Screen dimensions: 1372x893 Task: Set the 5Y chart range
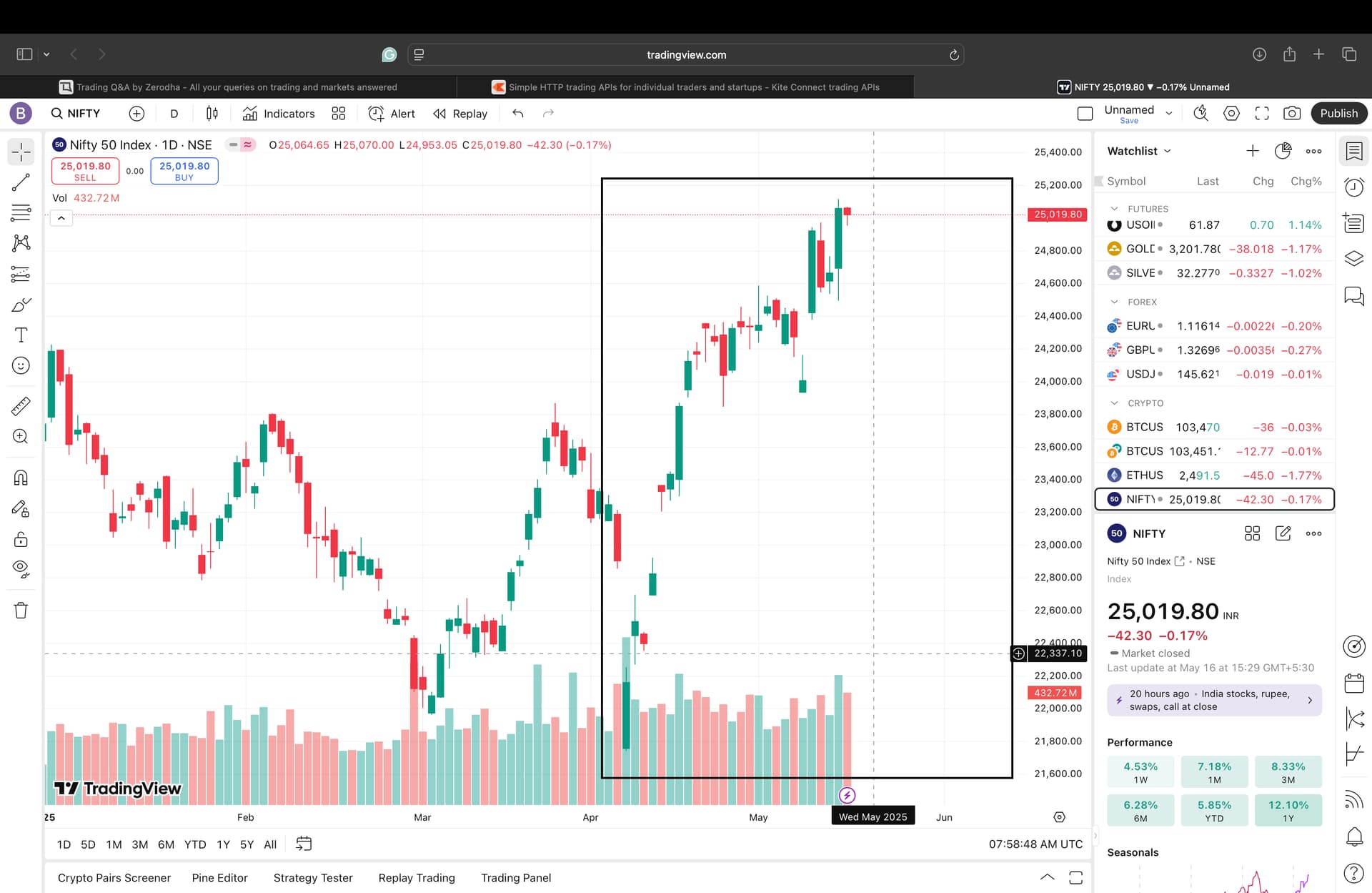247,844
